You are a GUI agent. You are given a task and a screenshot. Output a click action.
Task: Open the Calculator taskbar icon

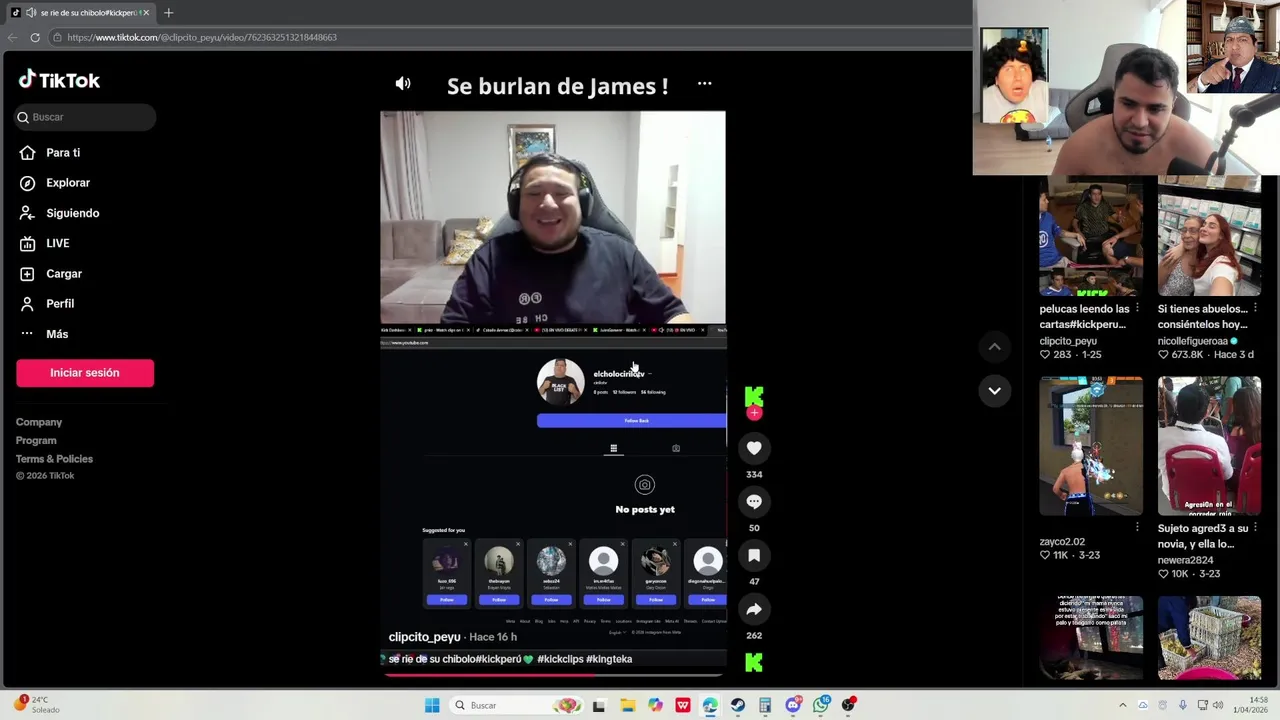(x=765, y=705)
